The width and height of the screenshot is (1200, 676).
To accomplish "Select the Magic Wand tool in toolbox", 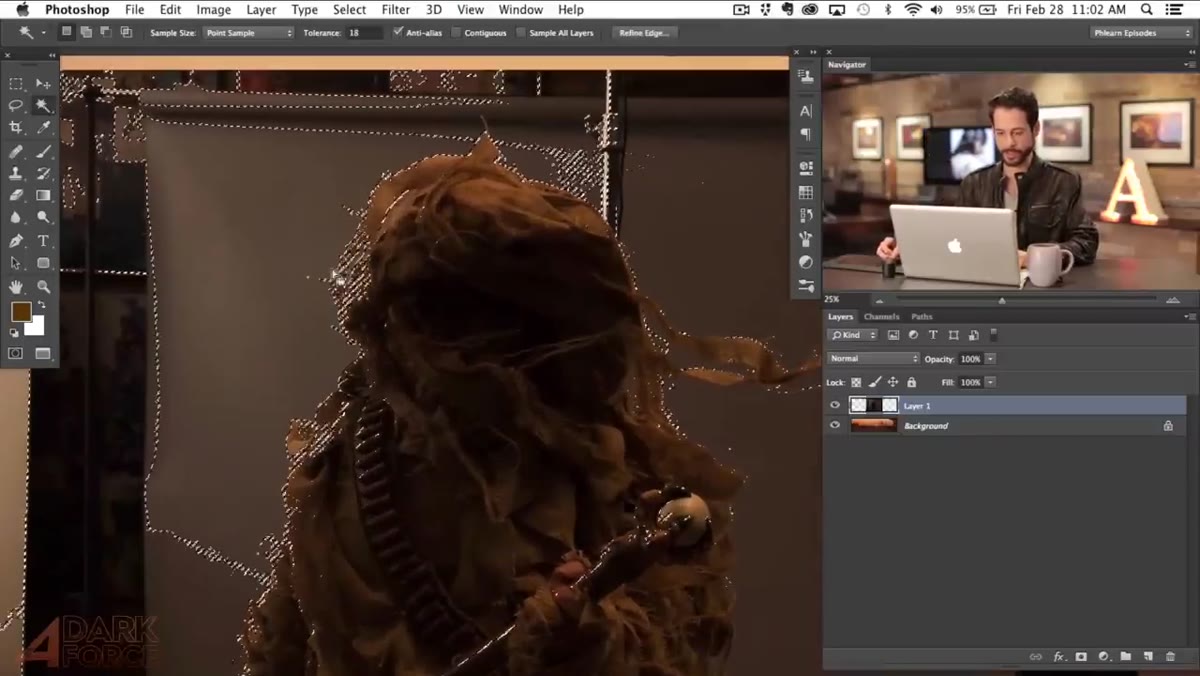I will point(43,106).
